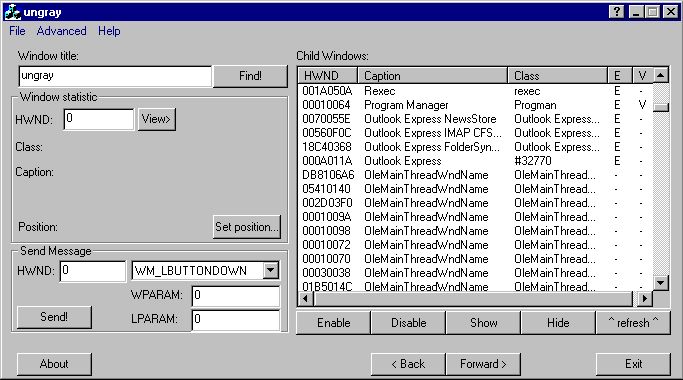Select the row with HWND 000A011A
The height and width of the screenshot is (380, 683).
point(476,161)
